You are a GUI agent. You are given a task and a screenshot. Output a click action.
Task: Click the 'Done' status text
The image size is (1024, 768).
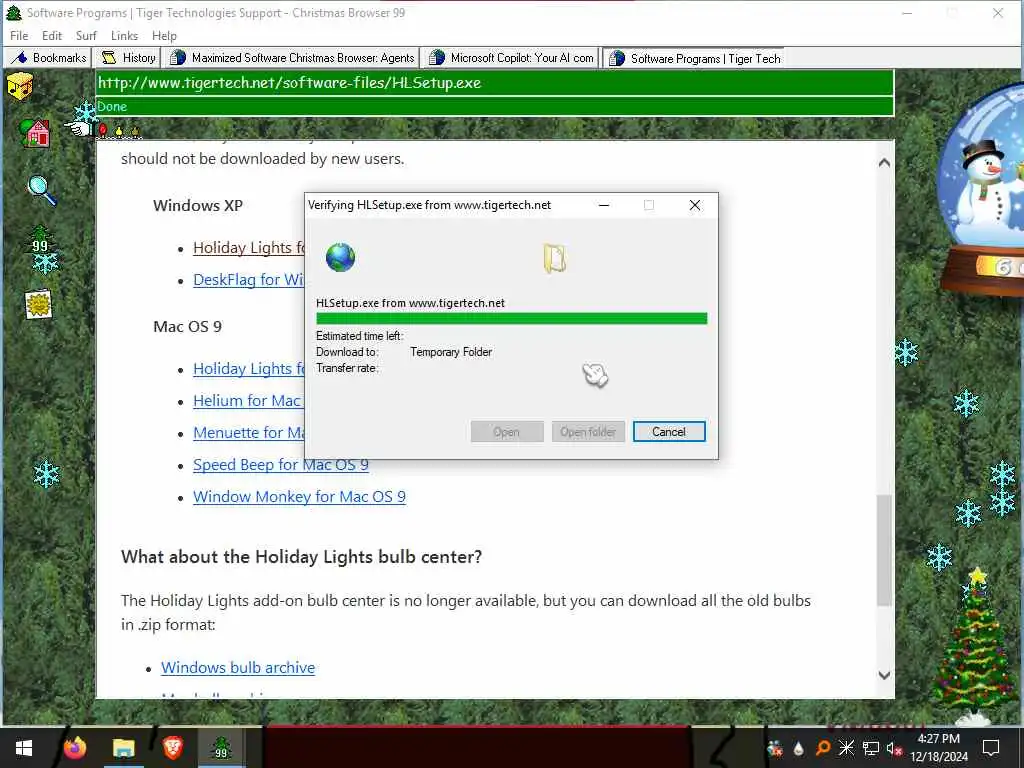tap(112, 106)
